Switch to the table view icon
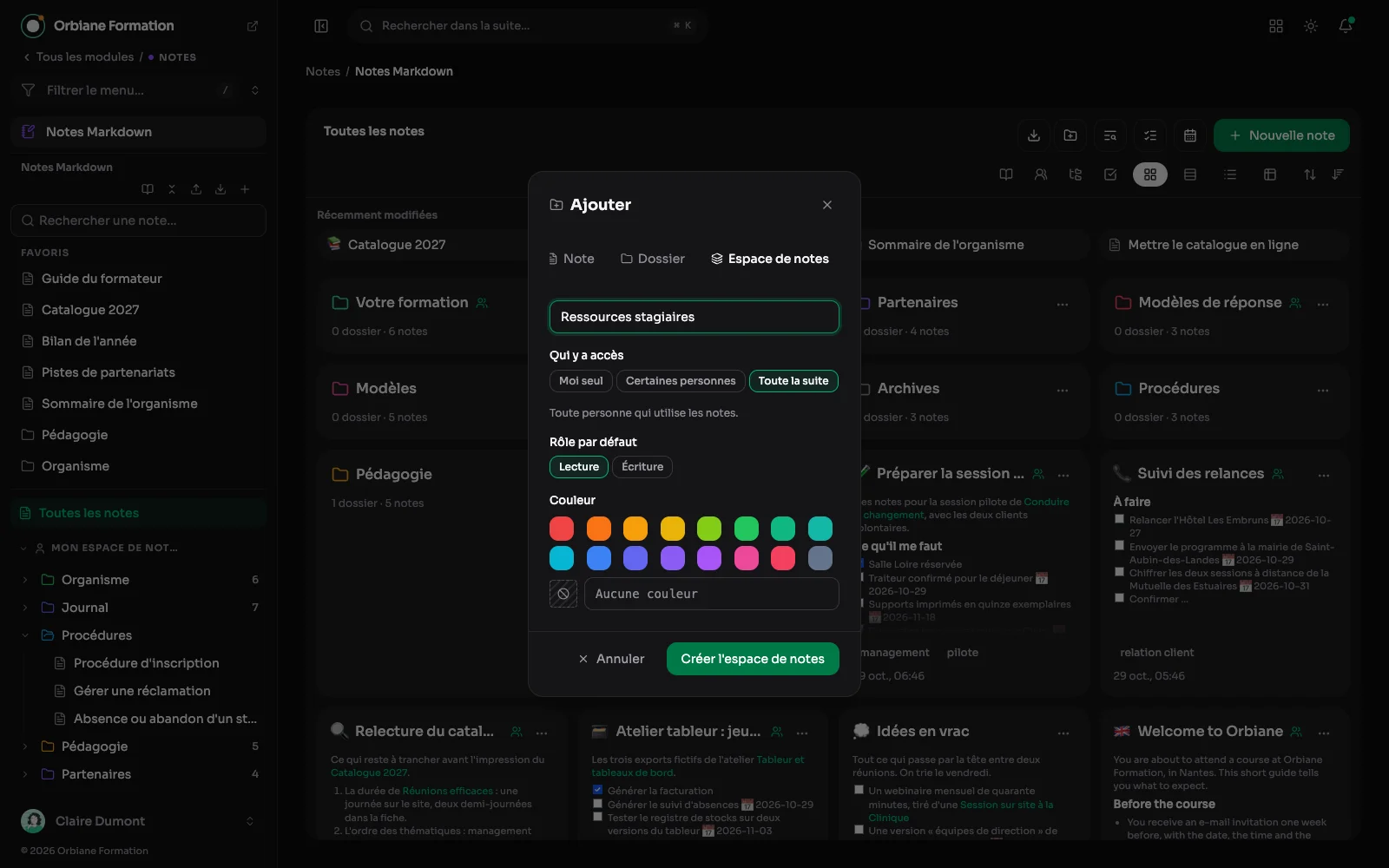1389x868 pixels. click(x=1270, y=174)
